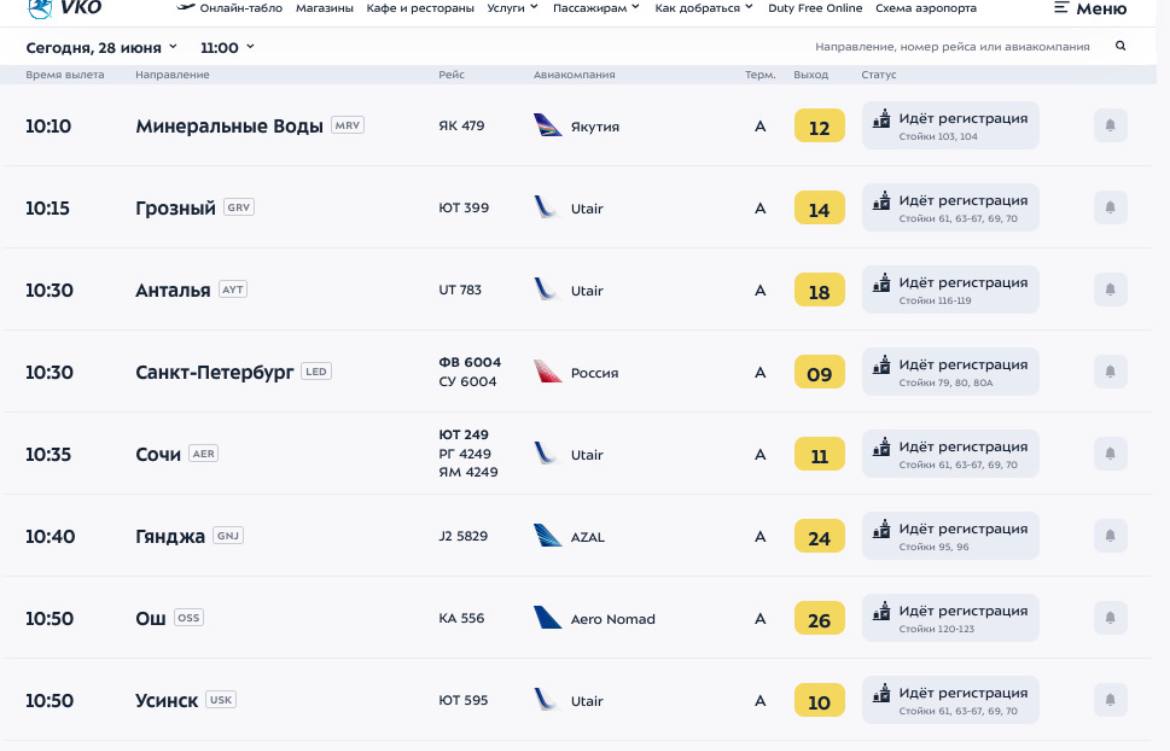The image size is (1170, 751).
Task: Toggle notification bell for Ош flight
Action: pyautogui.click(x=1110, y=618)
